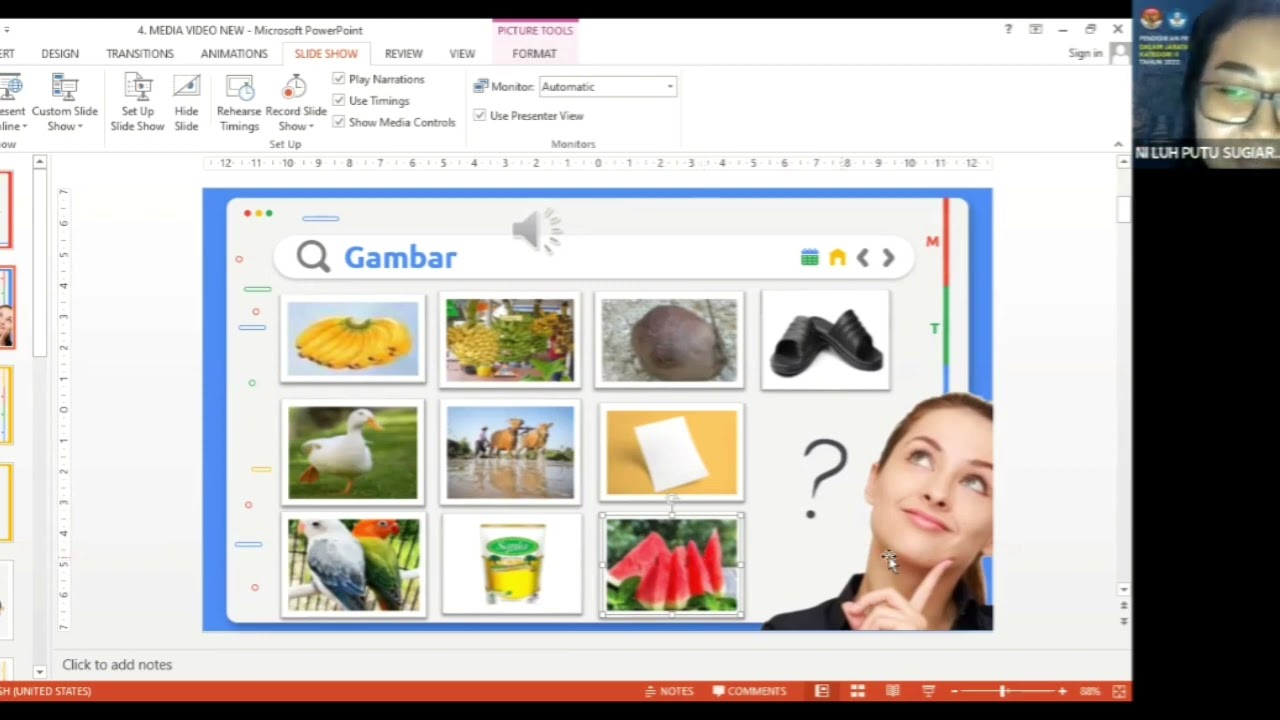Image resolution: width=1280 pixels, height=720 pixels.
Task: Fit slide to current window icon
Action: coord(1120,691)
